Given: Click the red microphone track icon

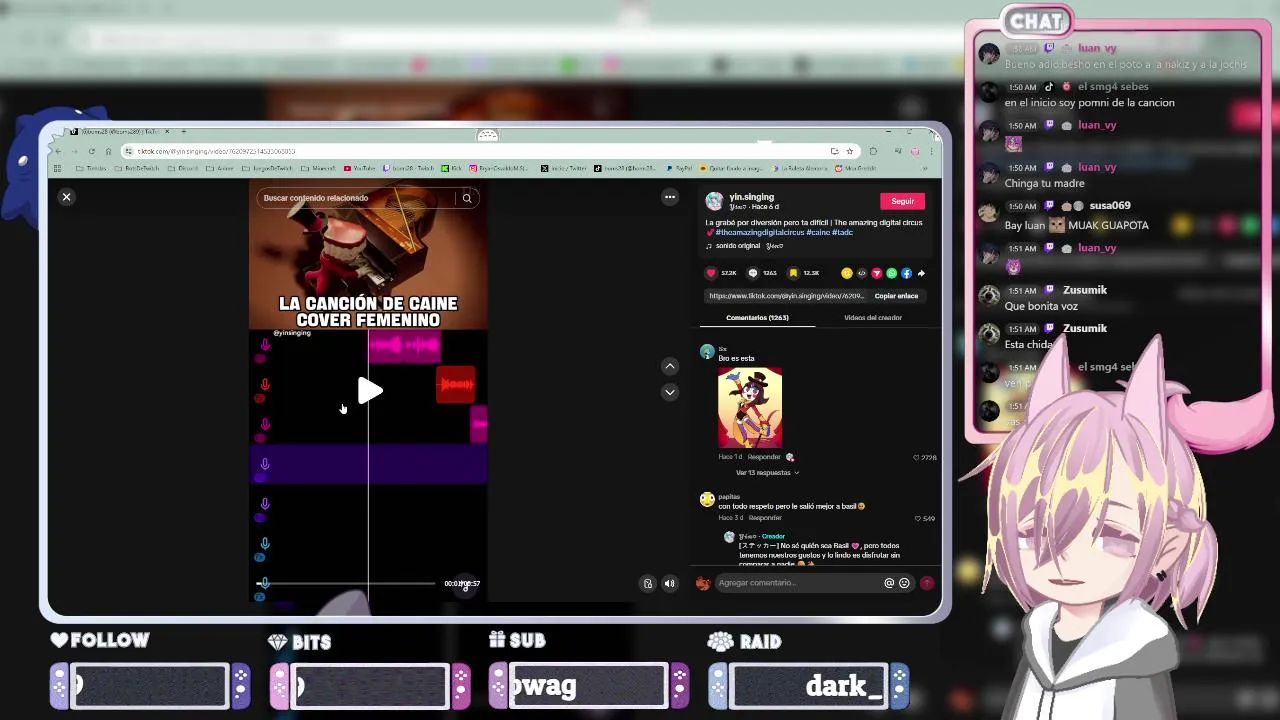Looking at the screenshot, I should coord(265,385).
